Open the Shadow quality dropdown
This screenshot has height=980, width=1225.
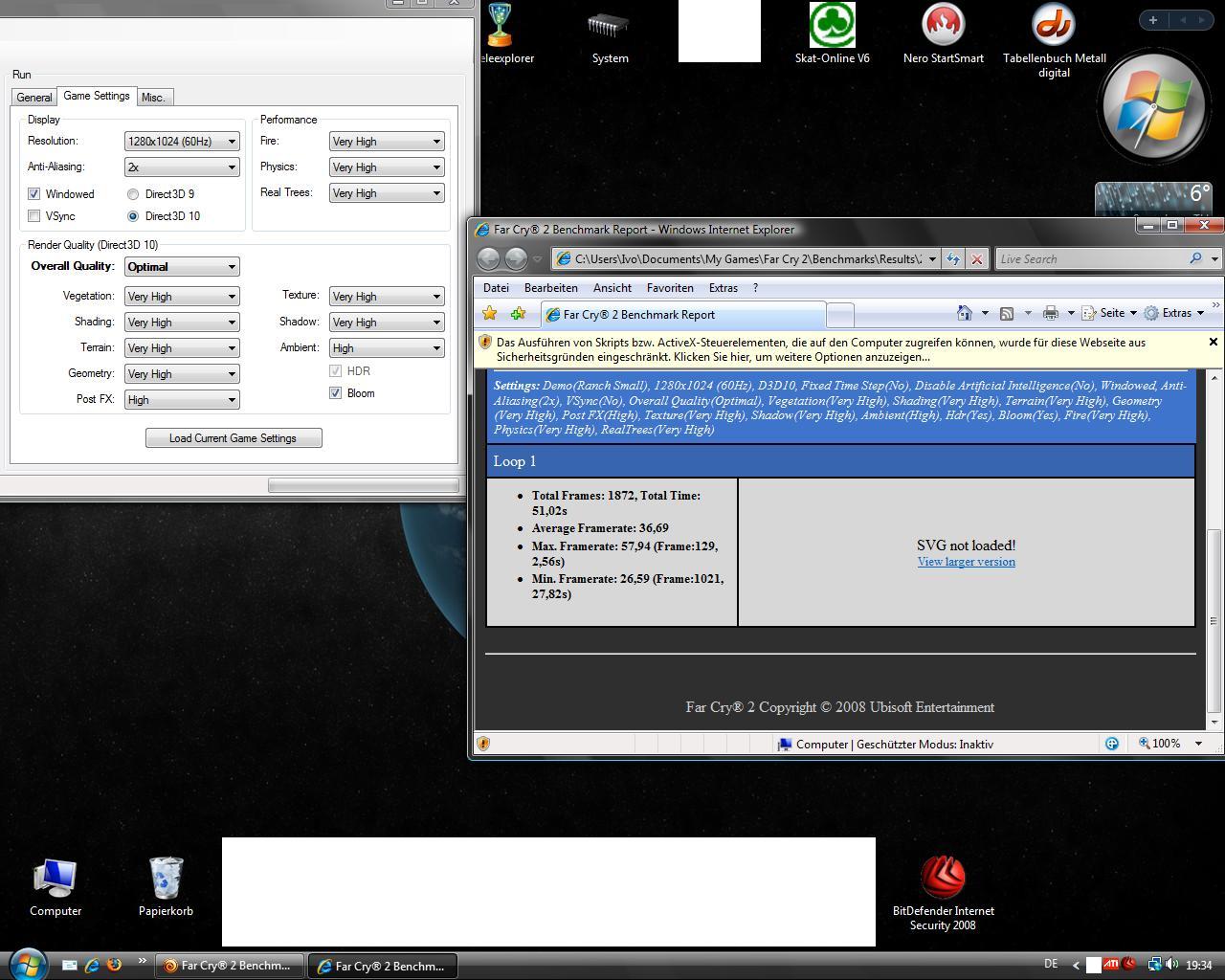coord(387,322)
